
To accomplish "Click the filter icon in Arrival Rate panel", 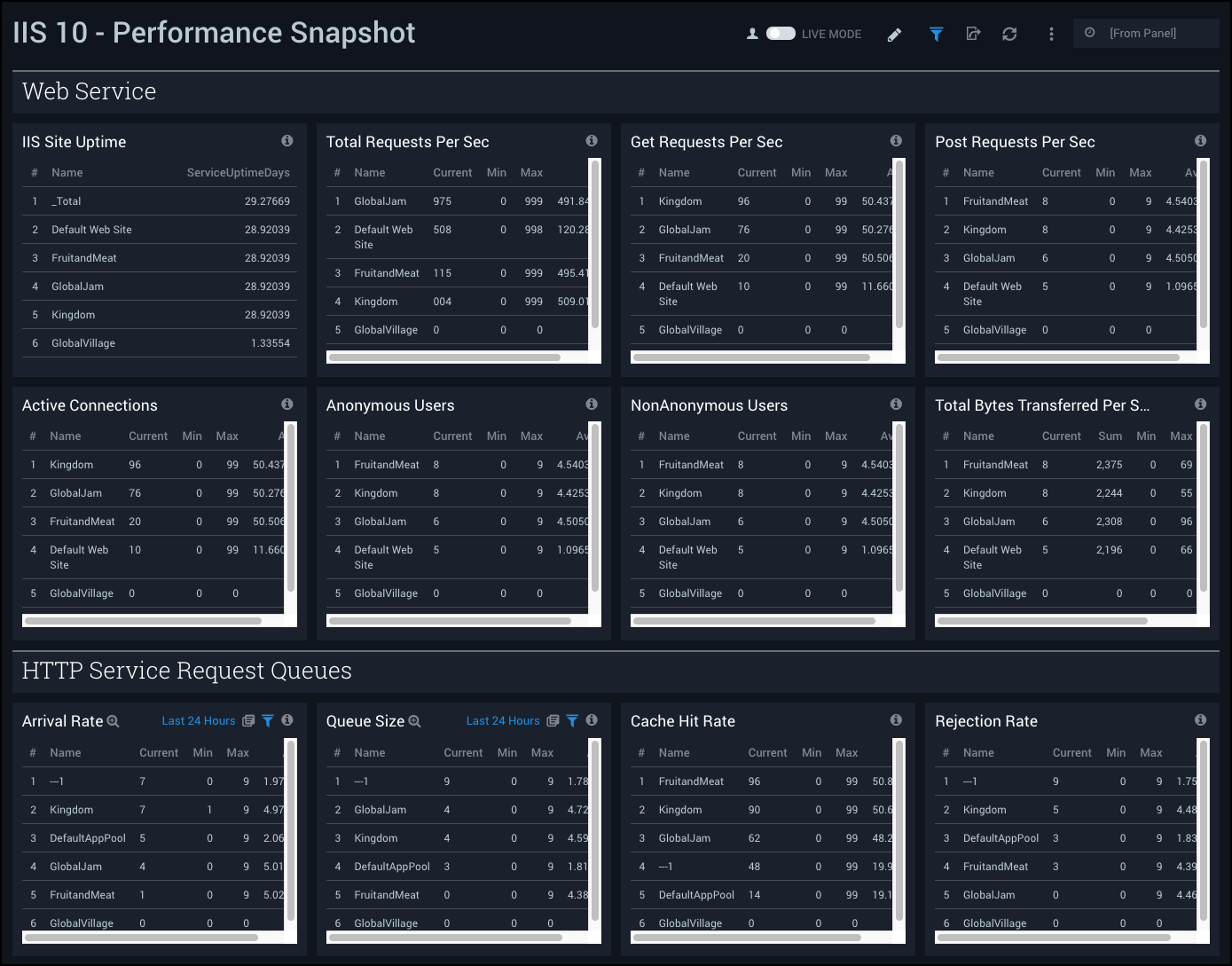I will (x=268, y=720).
